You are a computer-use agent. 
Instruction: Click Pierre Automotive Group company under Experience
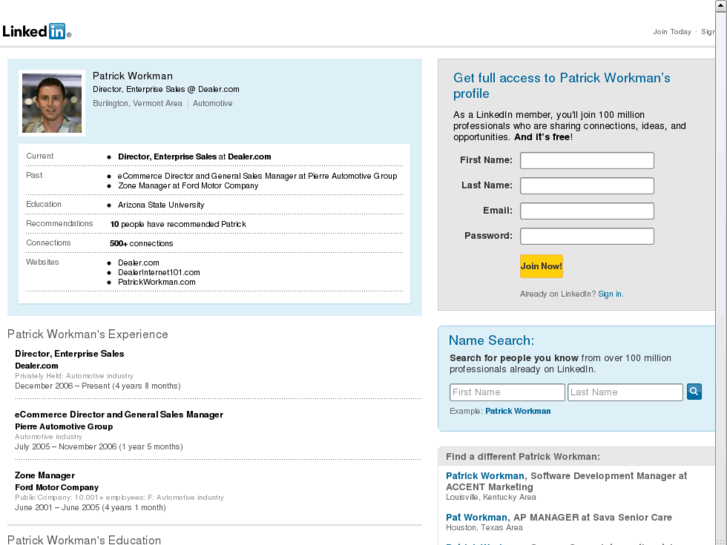coord(64,427)
